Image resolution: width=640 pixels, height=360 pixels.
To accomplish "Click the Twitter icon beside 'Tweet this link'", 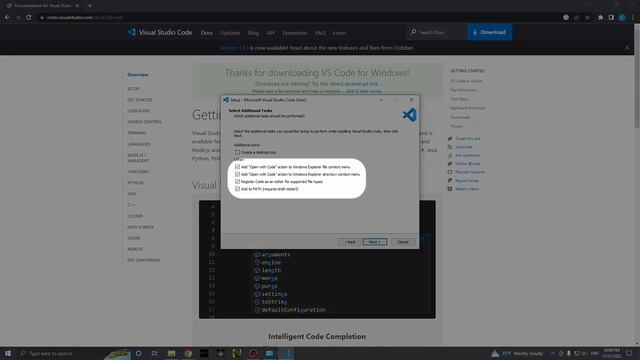I will click(450, 138).
